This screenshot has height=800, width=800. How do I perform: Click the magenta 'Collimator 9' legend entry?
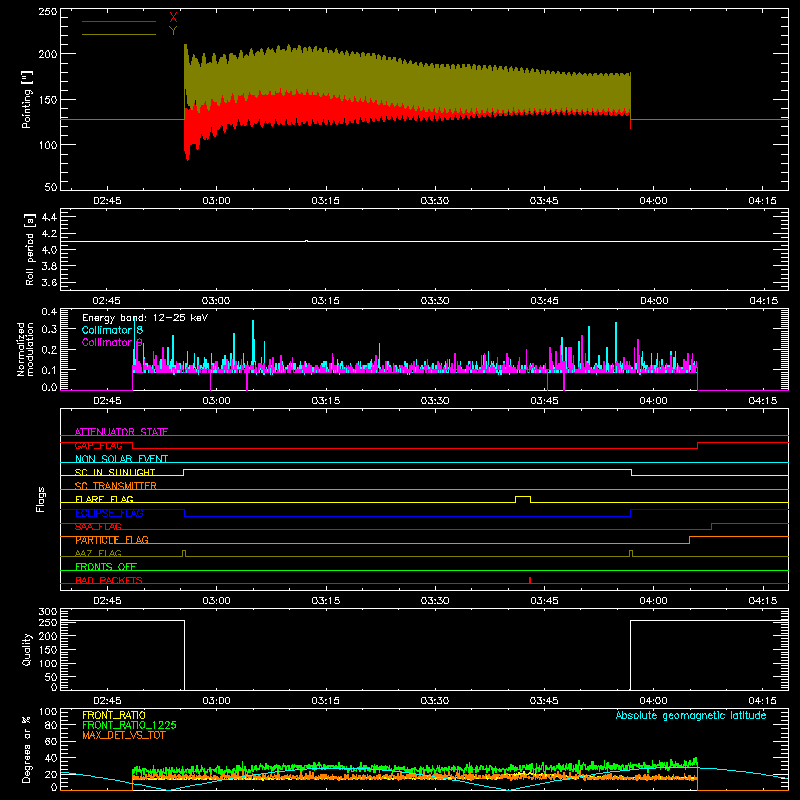coord(112,342)
